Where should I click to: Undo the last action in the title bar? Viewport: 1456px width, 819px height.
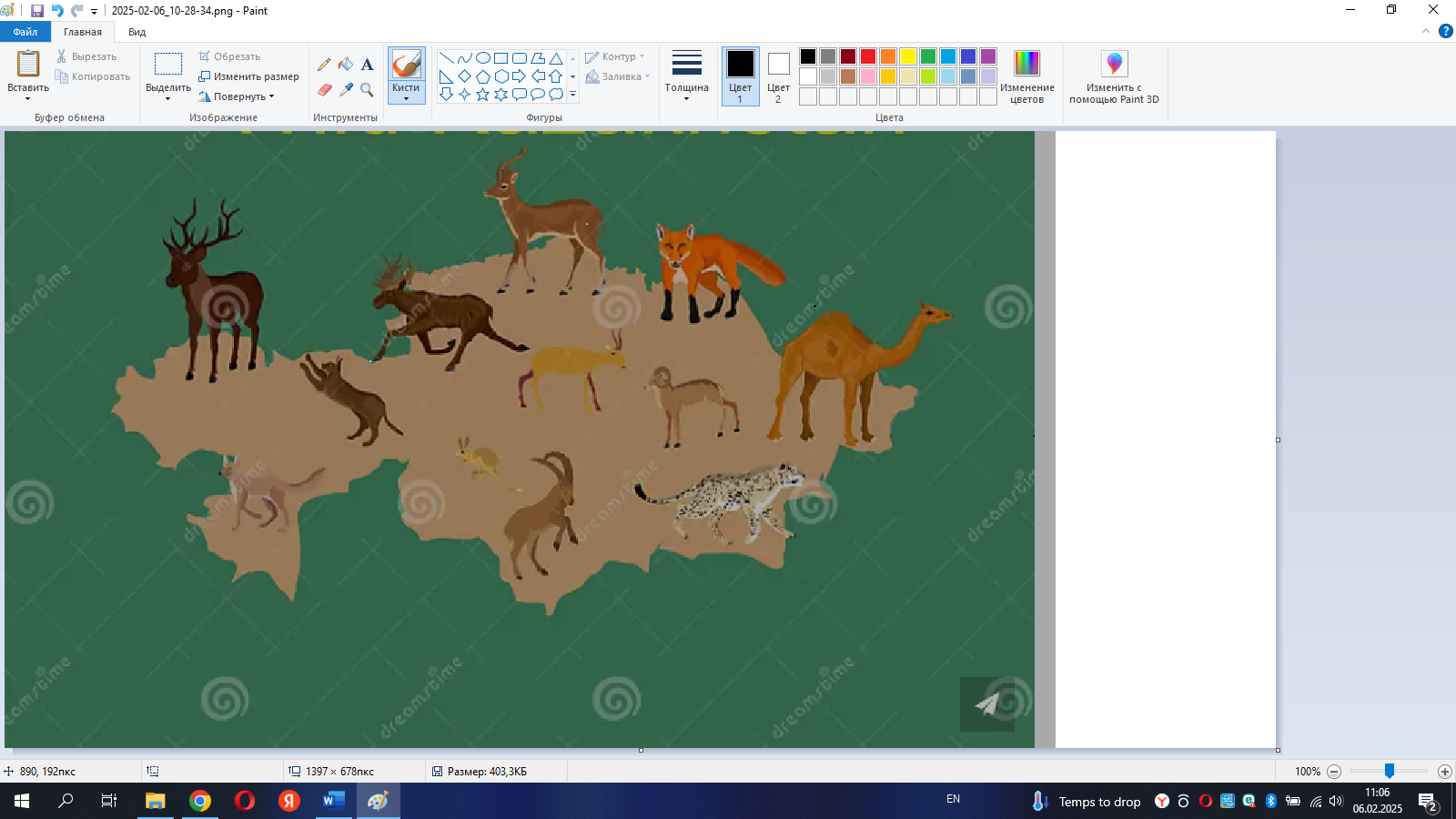tap(56, 11)
